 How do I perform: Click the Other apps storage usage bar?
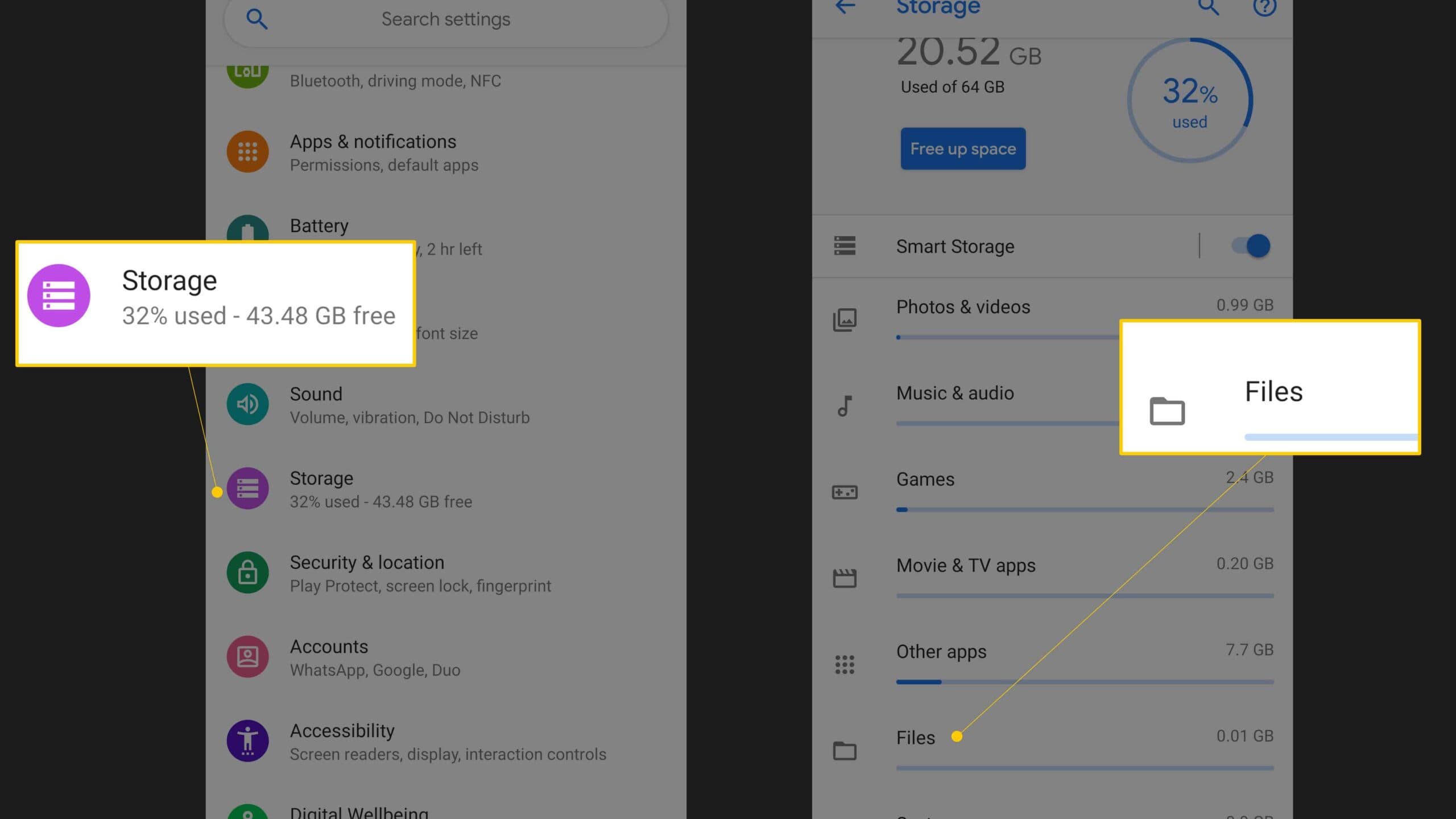pyautogui.click(x=1085, y=682)
